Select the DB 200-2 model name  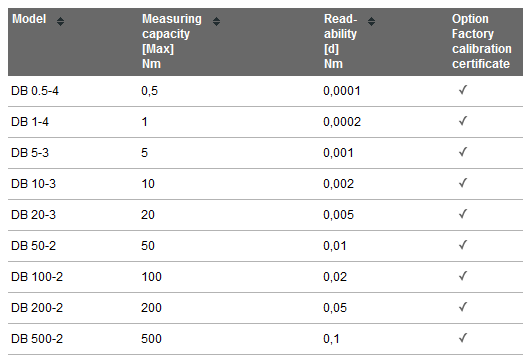point(37,308)
